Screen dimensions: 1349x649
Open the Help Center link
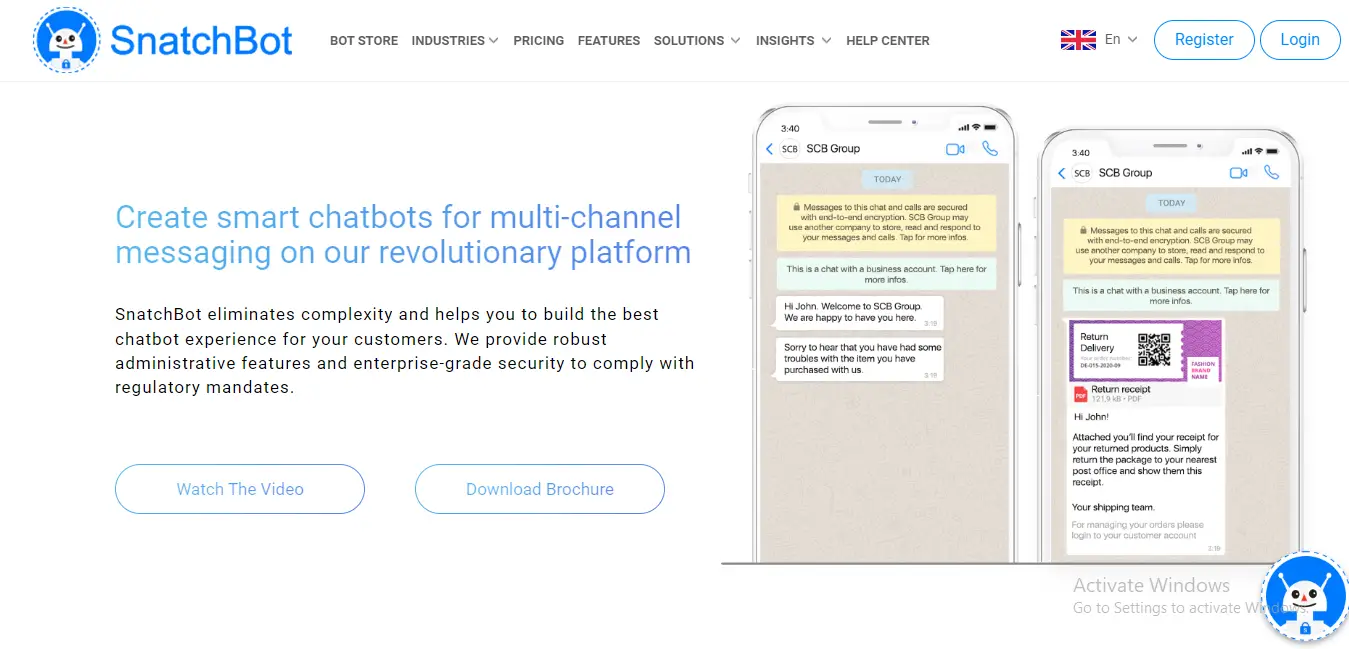[x=888, y=41]
